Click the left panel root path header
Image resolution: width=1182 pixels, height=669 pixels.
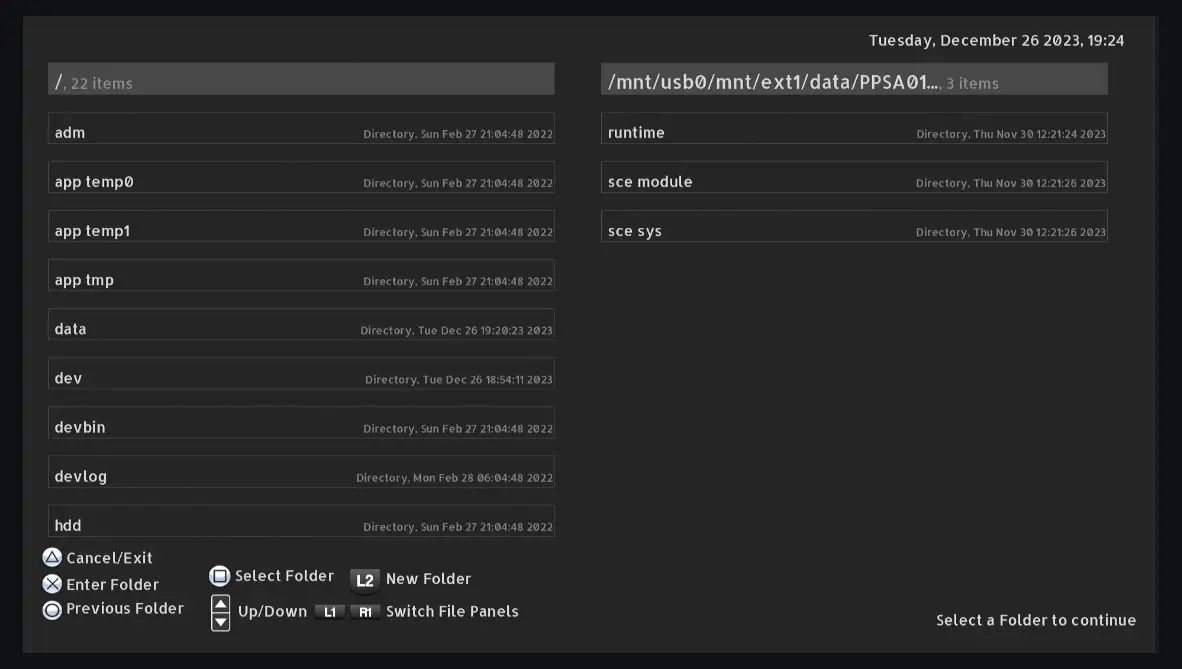pos(301,80)
